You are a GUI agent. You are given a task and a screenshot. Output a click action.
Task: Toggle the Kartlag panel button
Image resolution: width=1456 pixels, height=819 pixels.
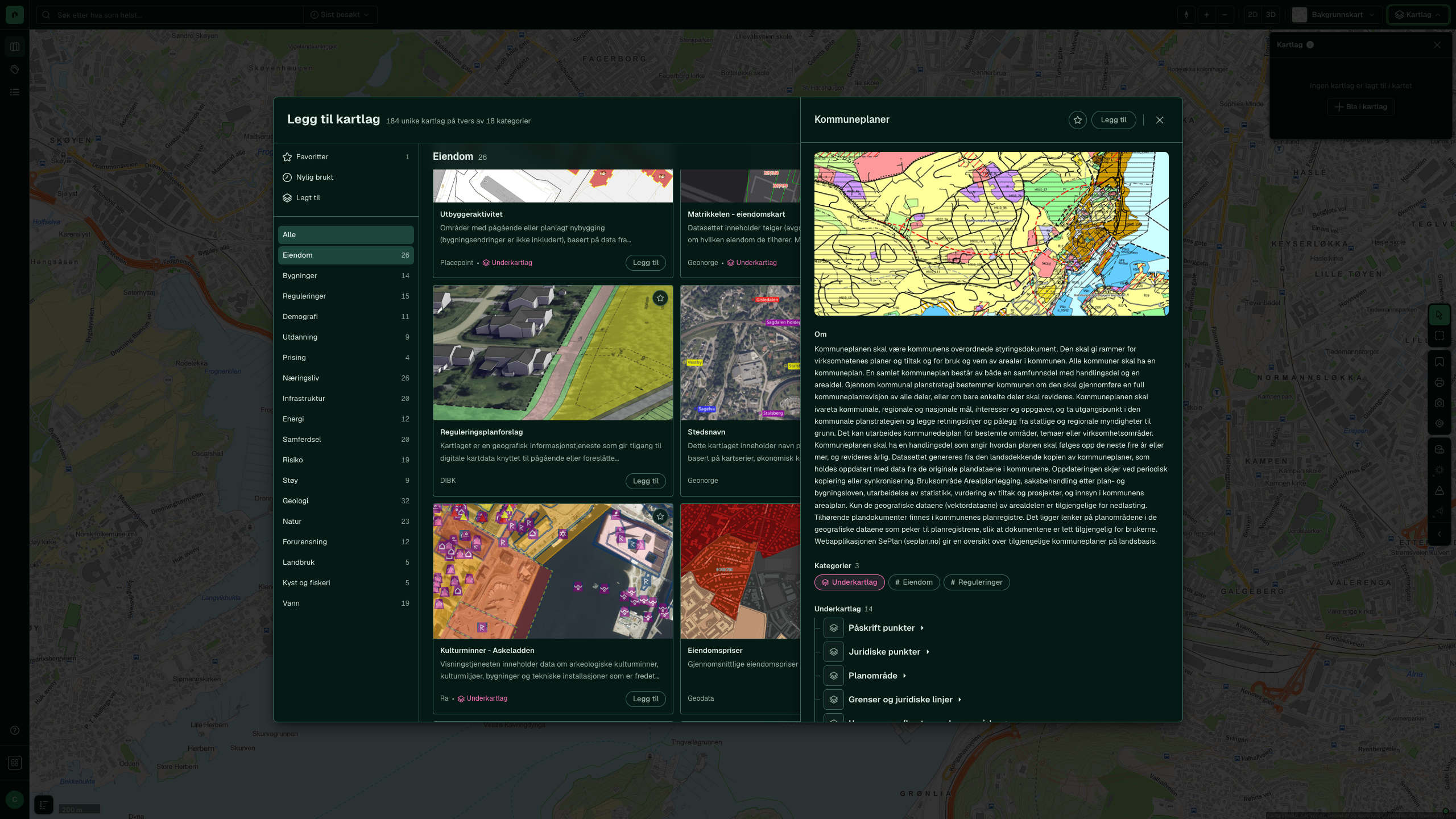(1418, 15)
